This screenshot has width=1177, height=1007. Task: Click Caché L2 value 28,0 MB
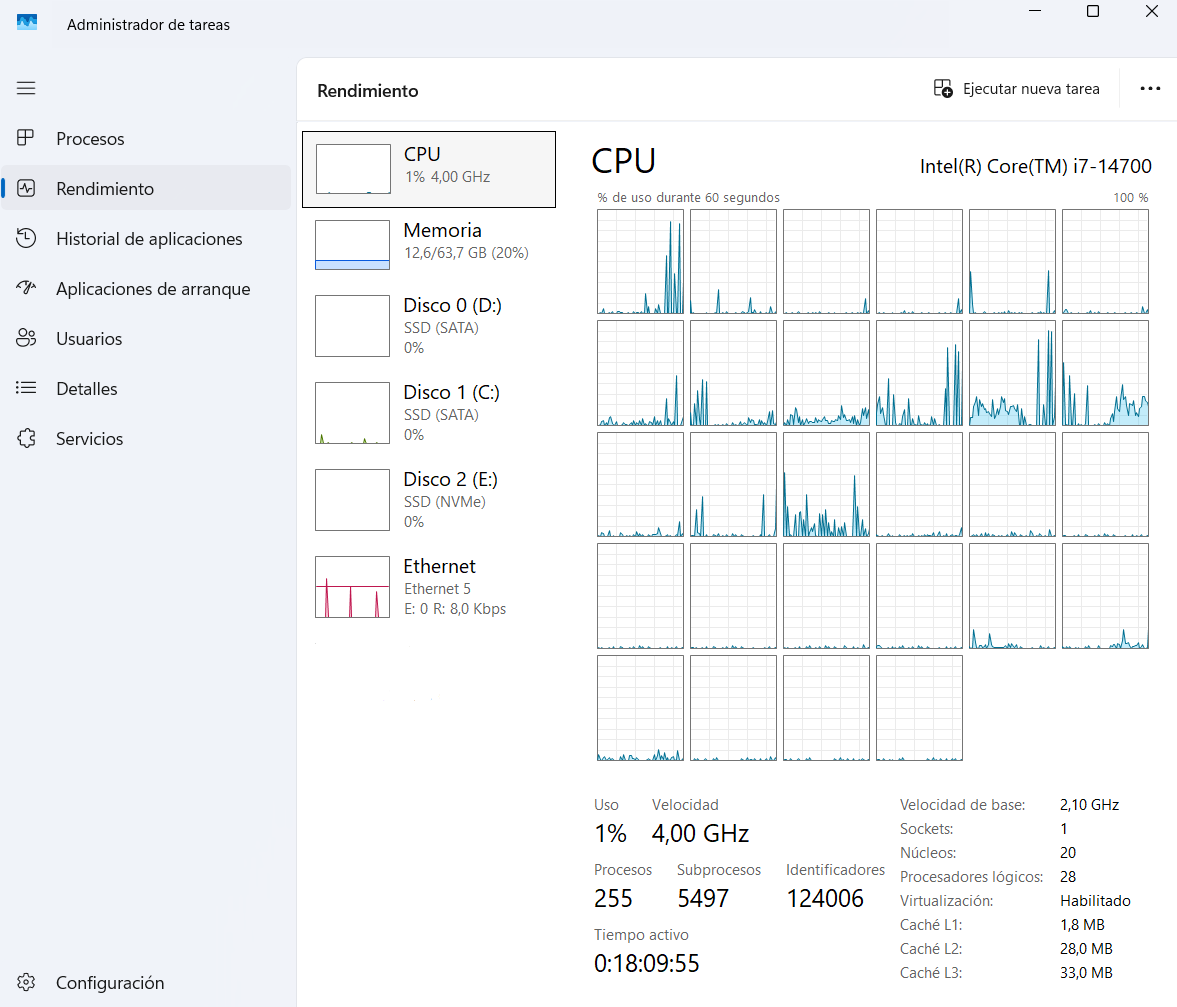click(x=1086, y=948)
